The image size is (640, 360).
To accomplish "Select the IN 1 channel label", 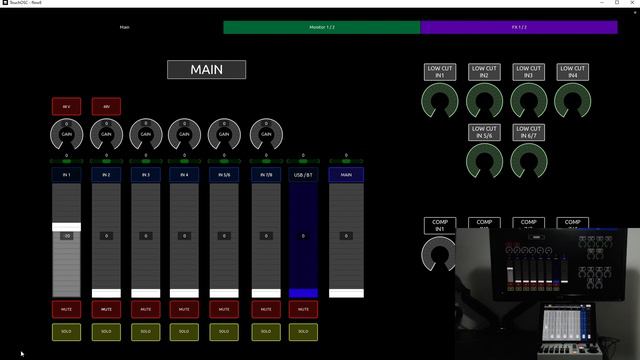I will 67,175.
